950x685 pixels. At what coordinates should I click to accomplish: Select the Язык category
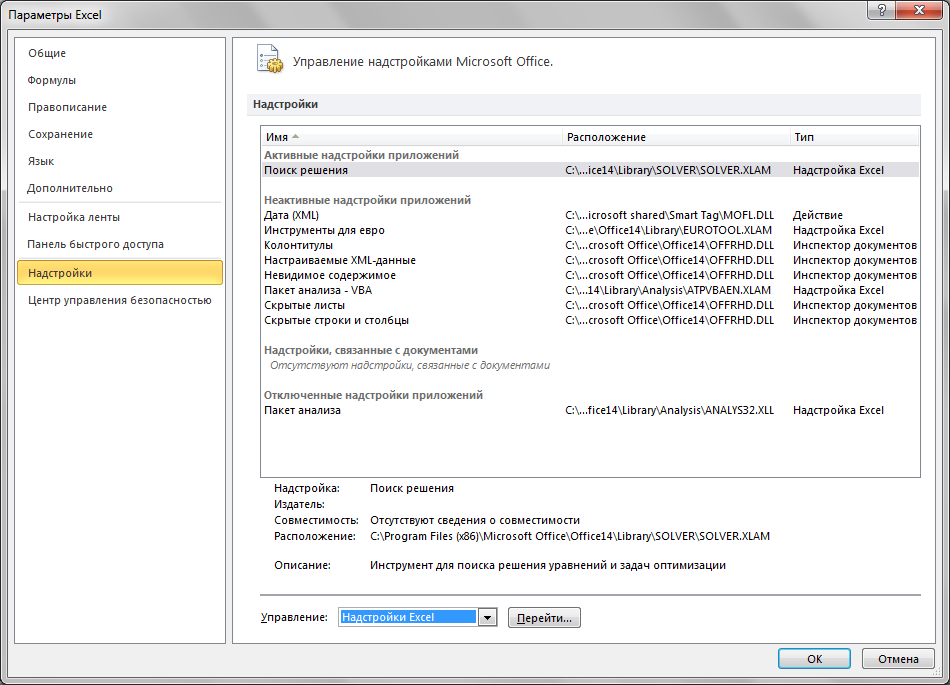click(x=41, y=161)
